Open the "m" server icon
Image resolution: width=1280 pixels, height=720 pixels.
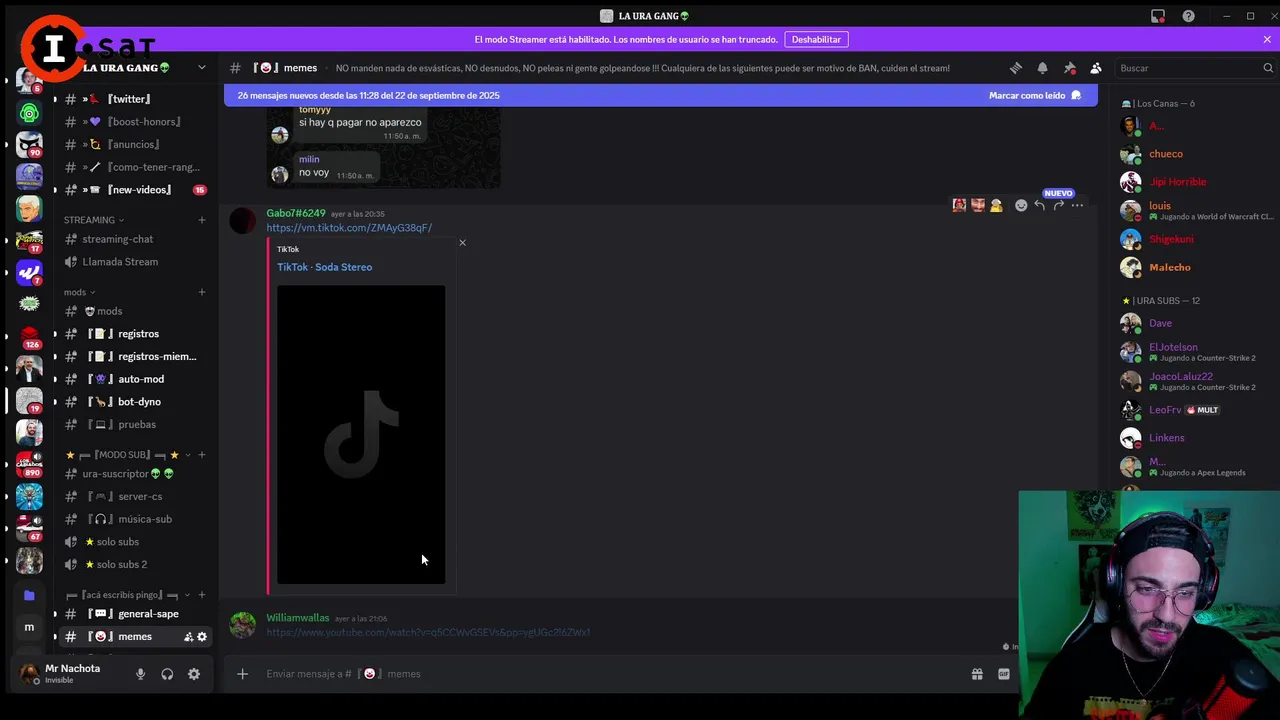pos(29,627)
